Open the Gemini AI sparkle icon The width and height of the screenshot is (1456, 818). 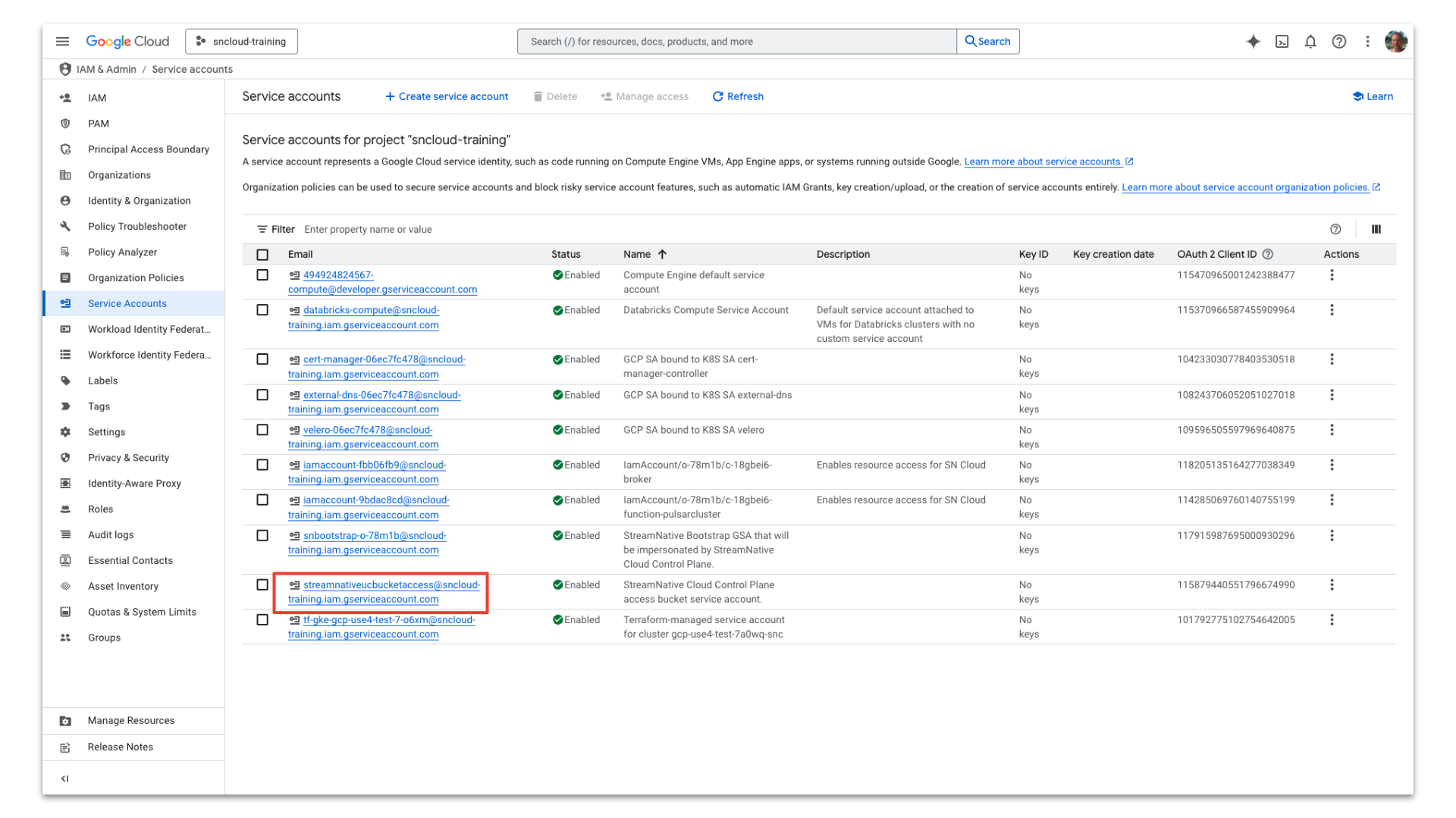[1253, 42]
